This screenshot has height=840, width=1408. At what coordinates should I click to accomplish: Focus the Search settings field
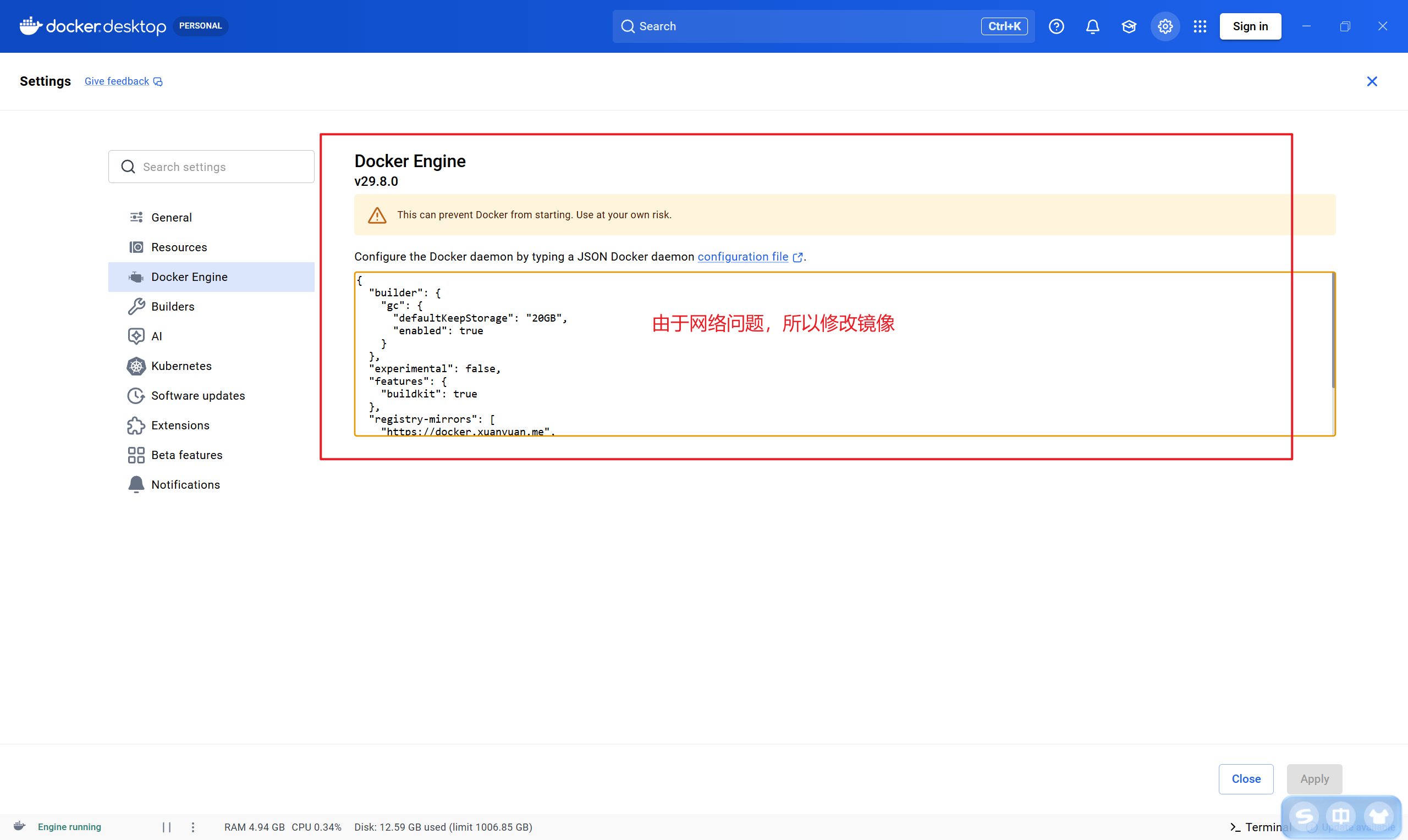[x=211, y=167]
